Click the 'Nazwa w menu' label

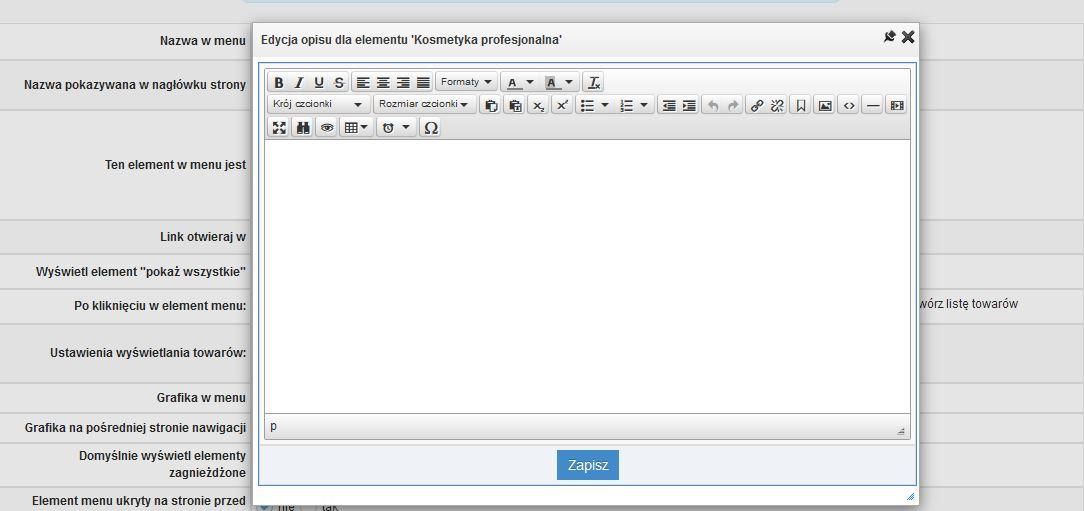coord(203,41)
